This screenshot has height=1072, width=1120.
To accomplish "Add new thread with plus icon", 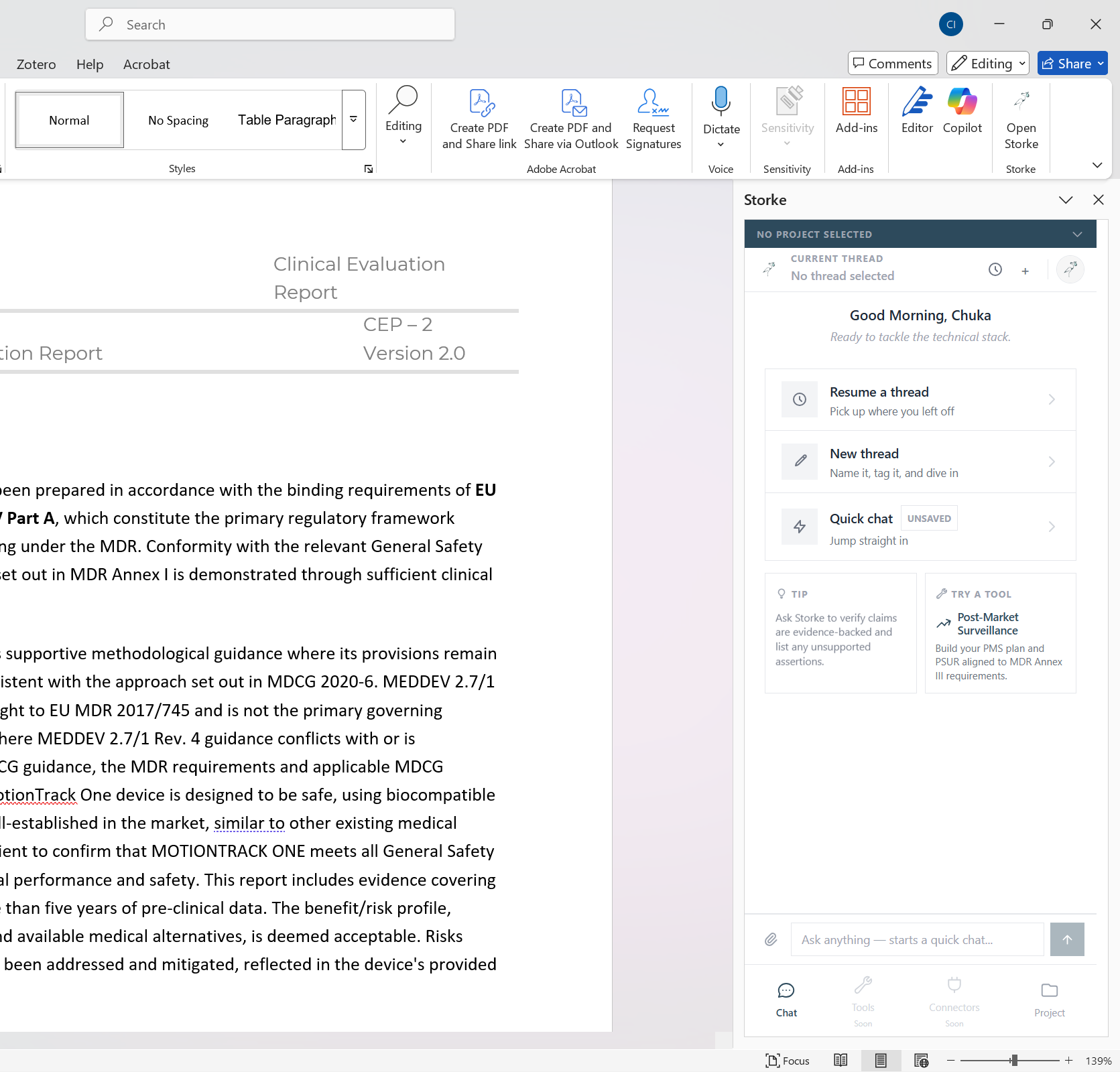I will pos(1025,271).
